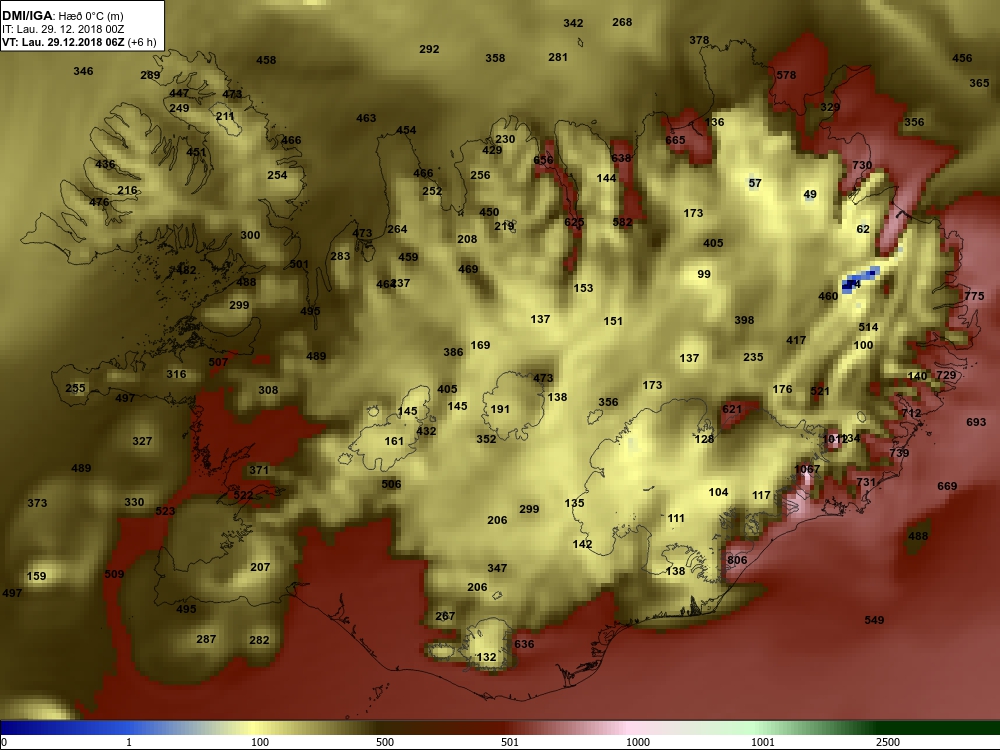Click the map value 507
The image size is (1000, 750).
[218, 362]
